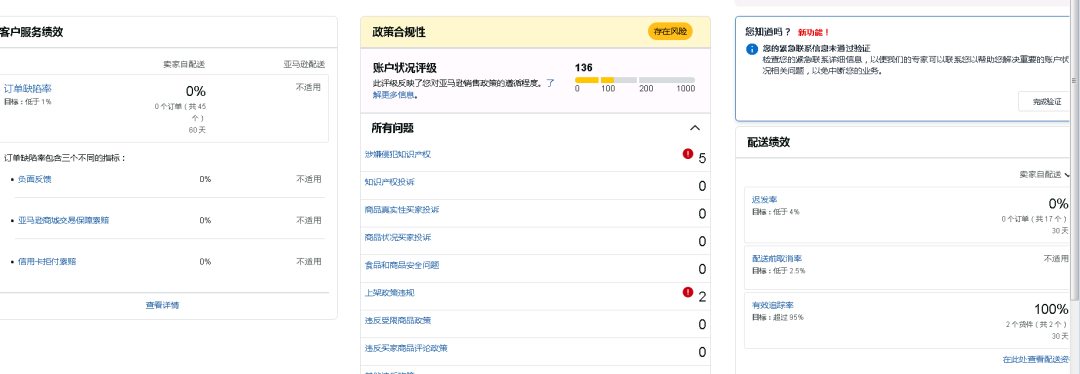
Task: Click the 100% value for 有效追踪率
Action: (1051, 309)
